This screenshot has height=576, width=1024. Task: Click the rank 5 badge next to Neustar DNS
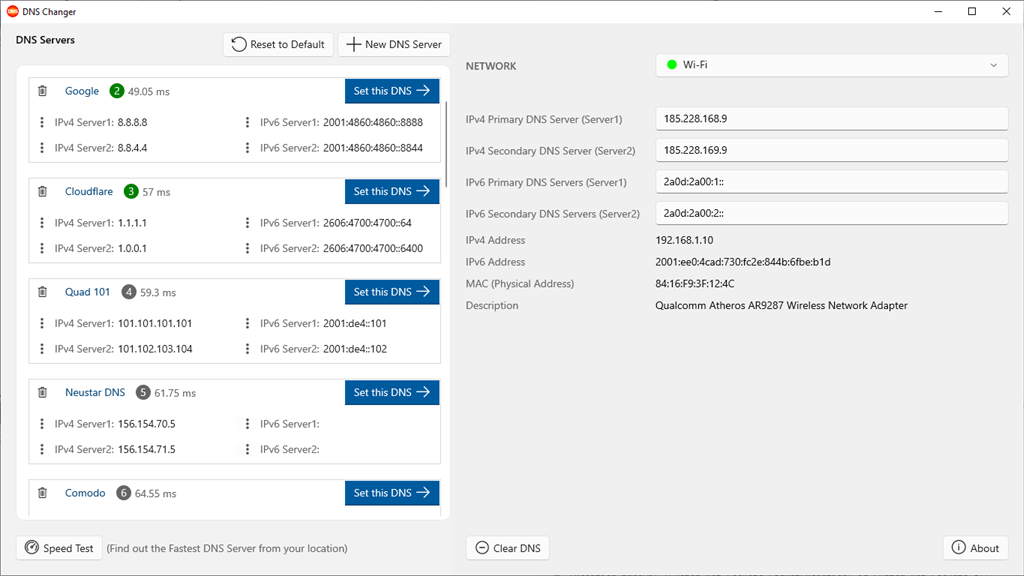tap(143, 392)
